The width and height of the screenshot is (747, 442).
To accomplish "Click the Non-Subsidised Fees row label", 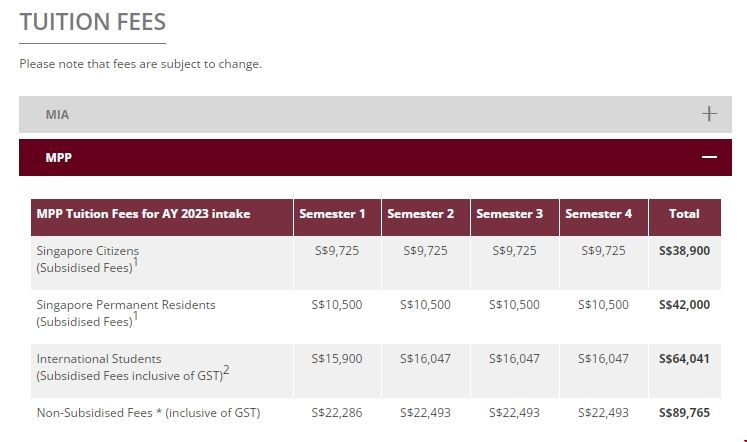I will (148, 413).
